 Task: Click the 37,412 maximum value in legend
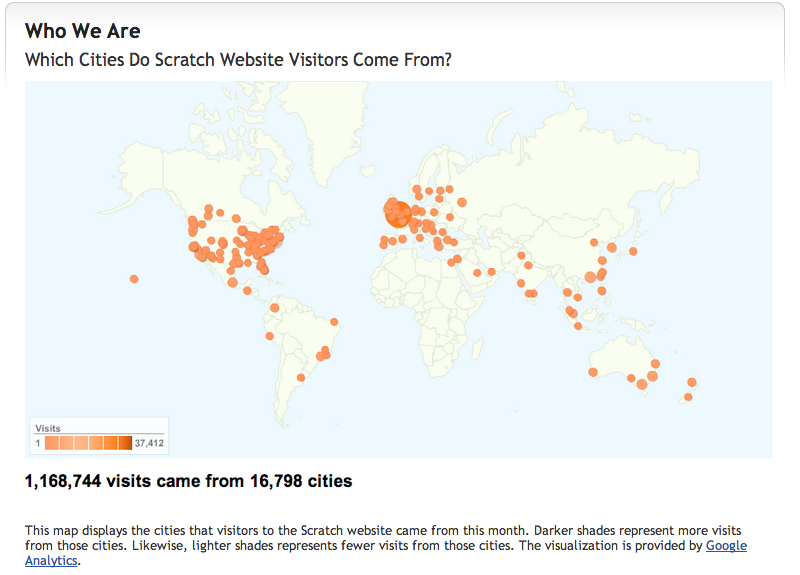tap(148, 442)
